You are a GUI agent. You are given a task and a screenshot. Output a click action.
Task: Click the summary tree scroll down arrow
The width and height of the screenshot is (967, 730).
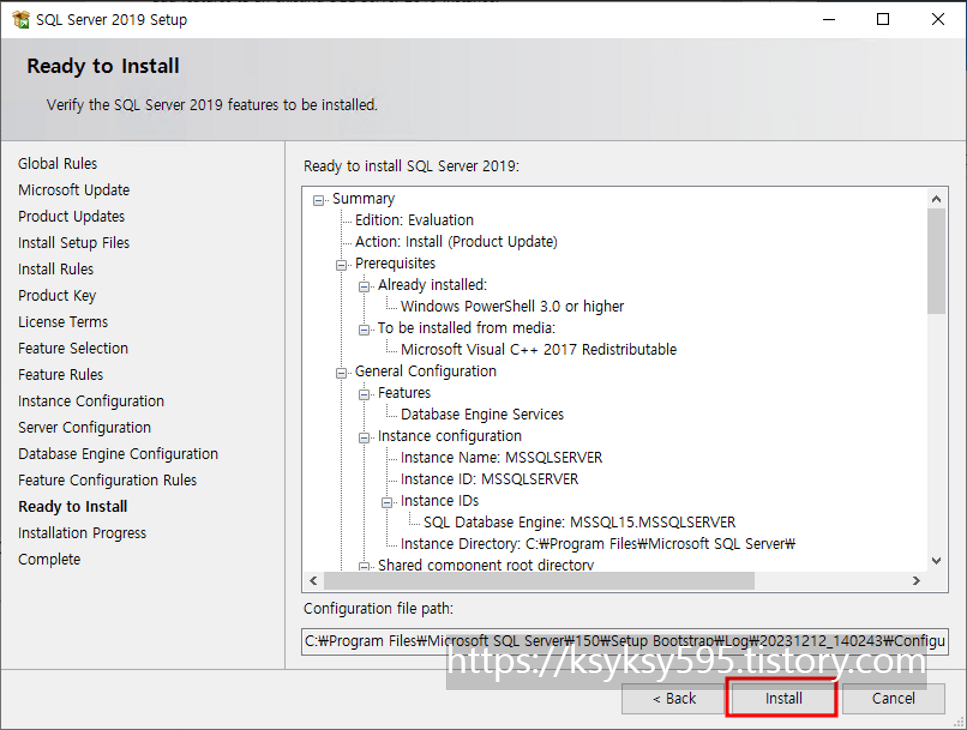coord(936,560)
